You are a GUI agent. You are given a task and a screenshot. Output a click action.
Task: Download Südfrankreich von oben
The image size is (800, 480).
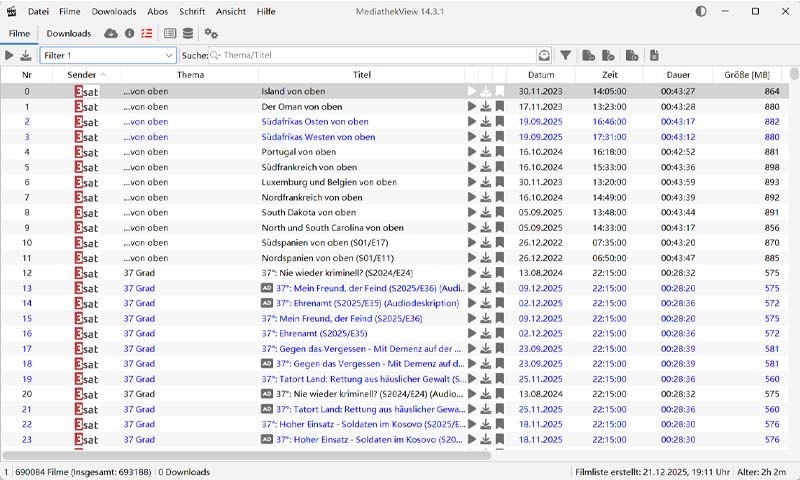click(x=486, y=167)
